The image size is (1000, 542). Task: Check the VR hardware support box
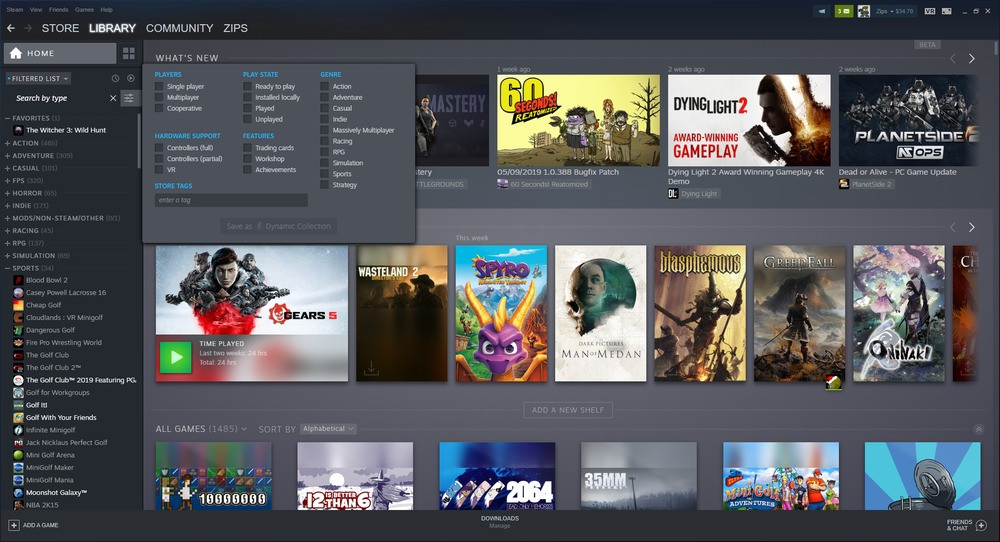[159, 170]
